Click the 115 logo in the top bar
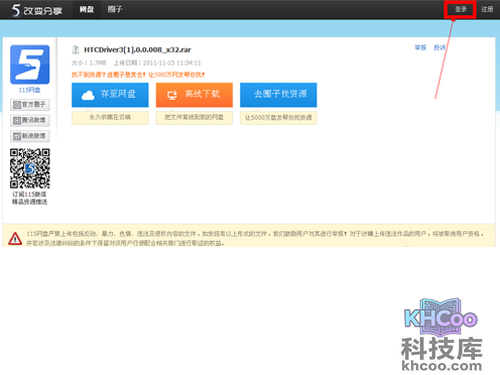The image size is (500, 375). pyautogui.click(x=36, y=10)
